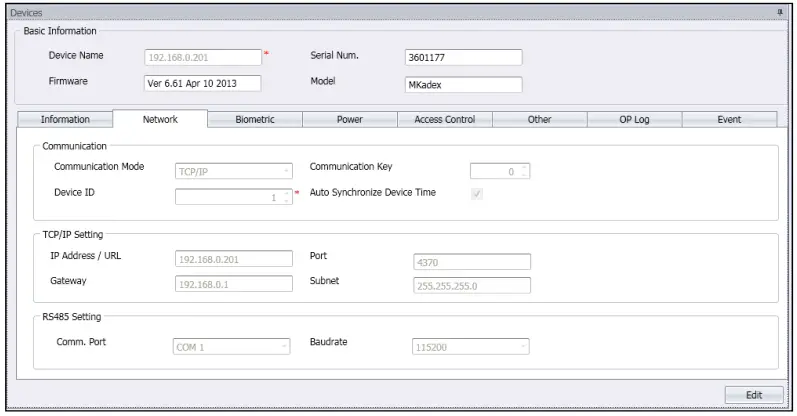This screenshot has width=797, height=416.
Task: Go to the Access Control tab
Action: point(445,120)
